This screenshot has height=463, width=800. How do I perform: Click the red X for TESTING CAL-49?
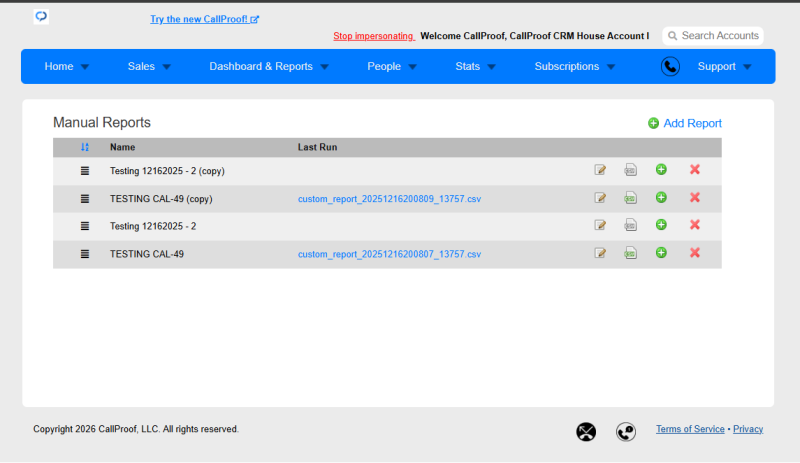[x=695, y=252]
